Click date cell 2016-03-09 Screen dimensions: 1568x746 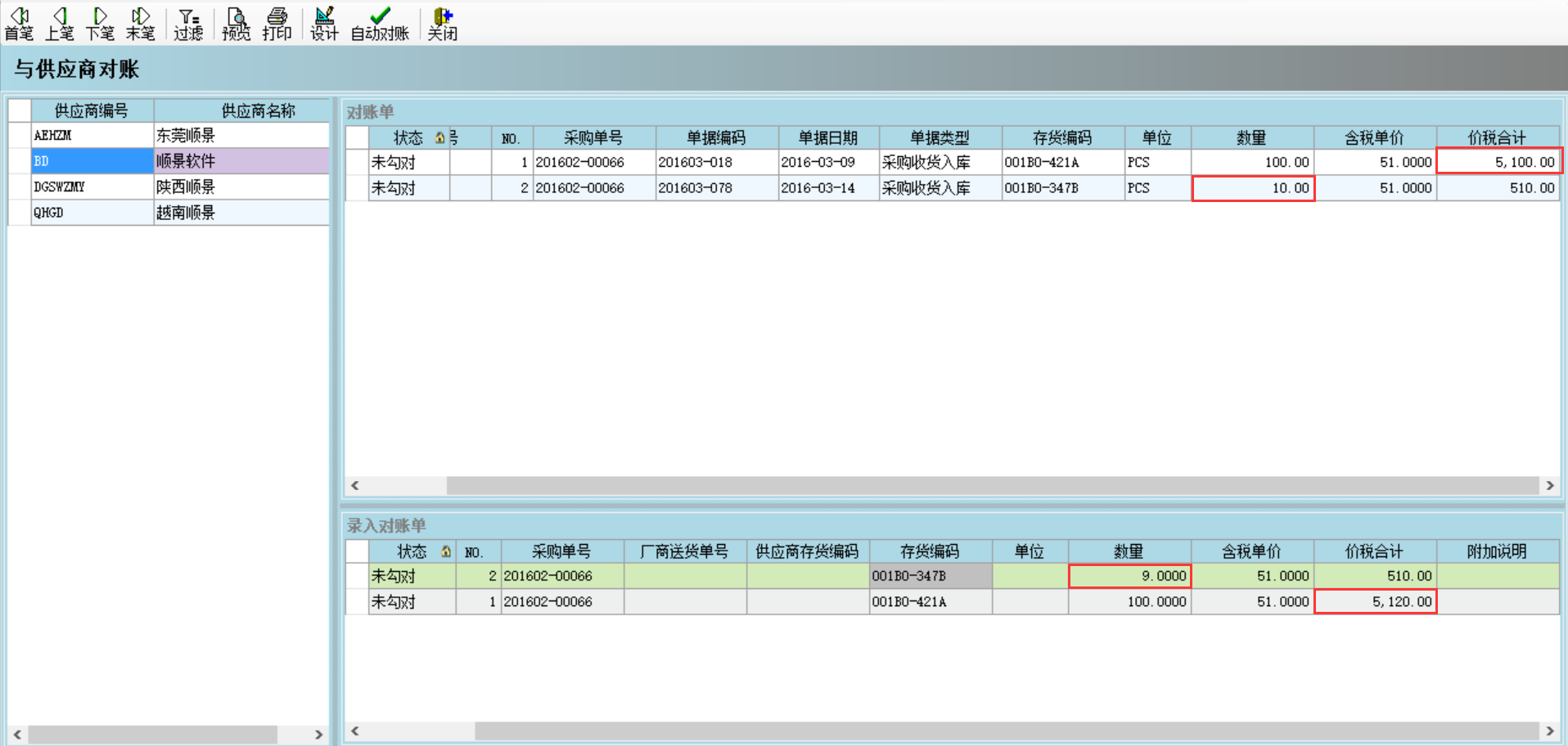pos(828,162)
